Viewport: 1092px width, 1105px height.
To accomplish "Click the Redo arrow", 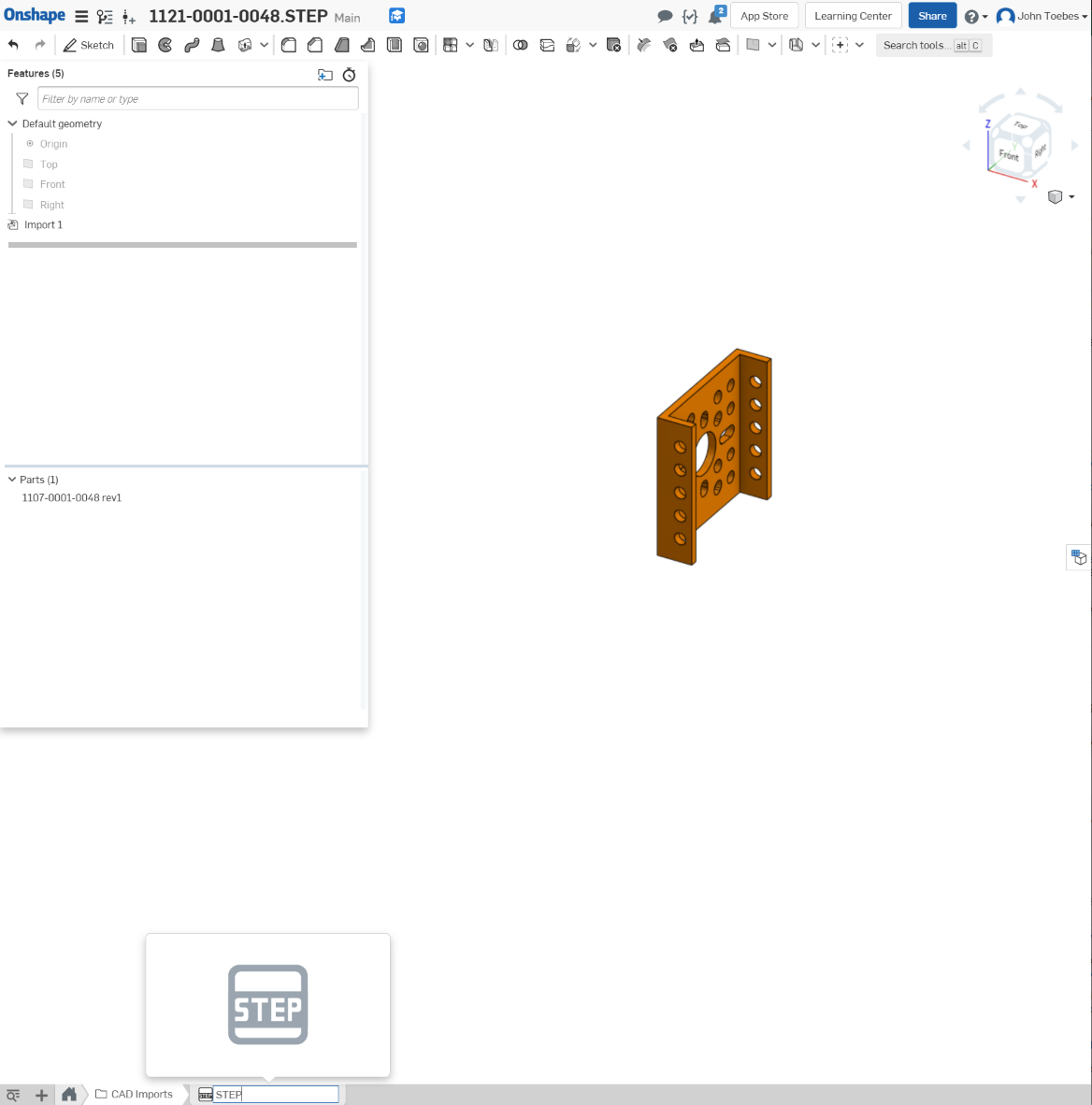I will (x=40, y=45).
